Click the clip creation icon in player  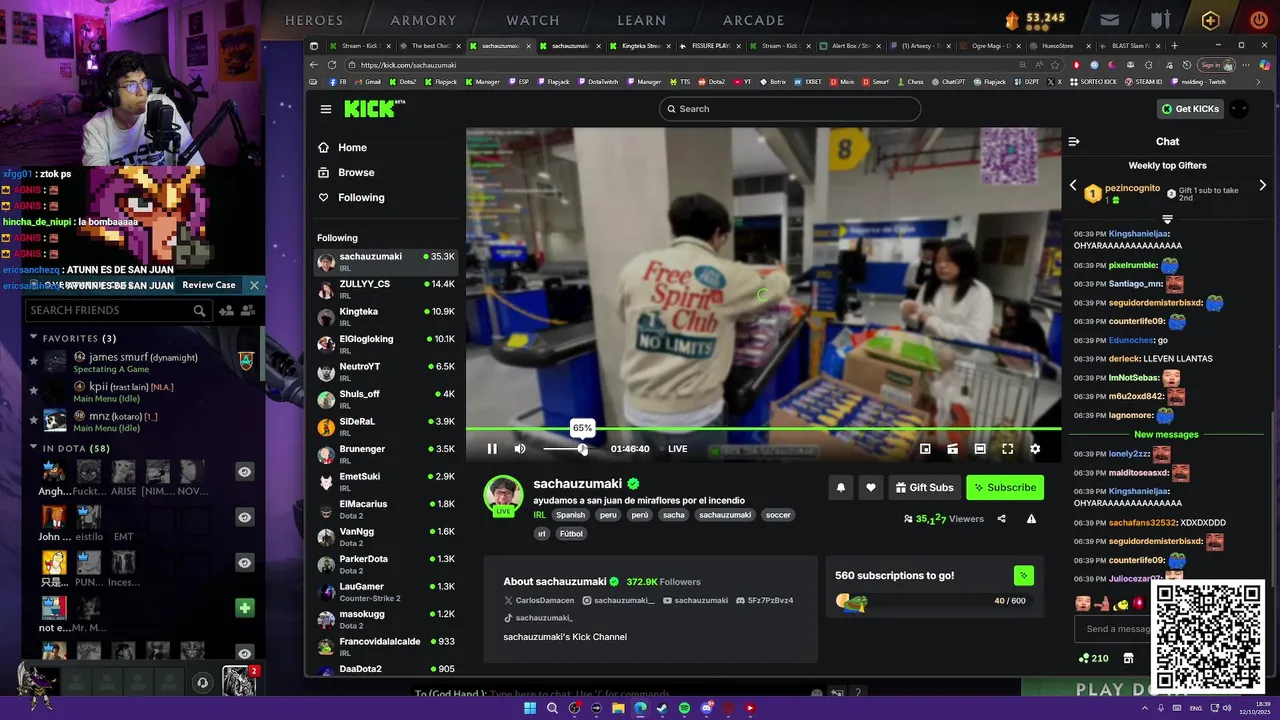pyautogui.click(x=952, y=449)
